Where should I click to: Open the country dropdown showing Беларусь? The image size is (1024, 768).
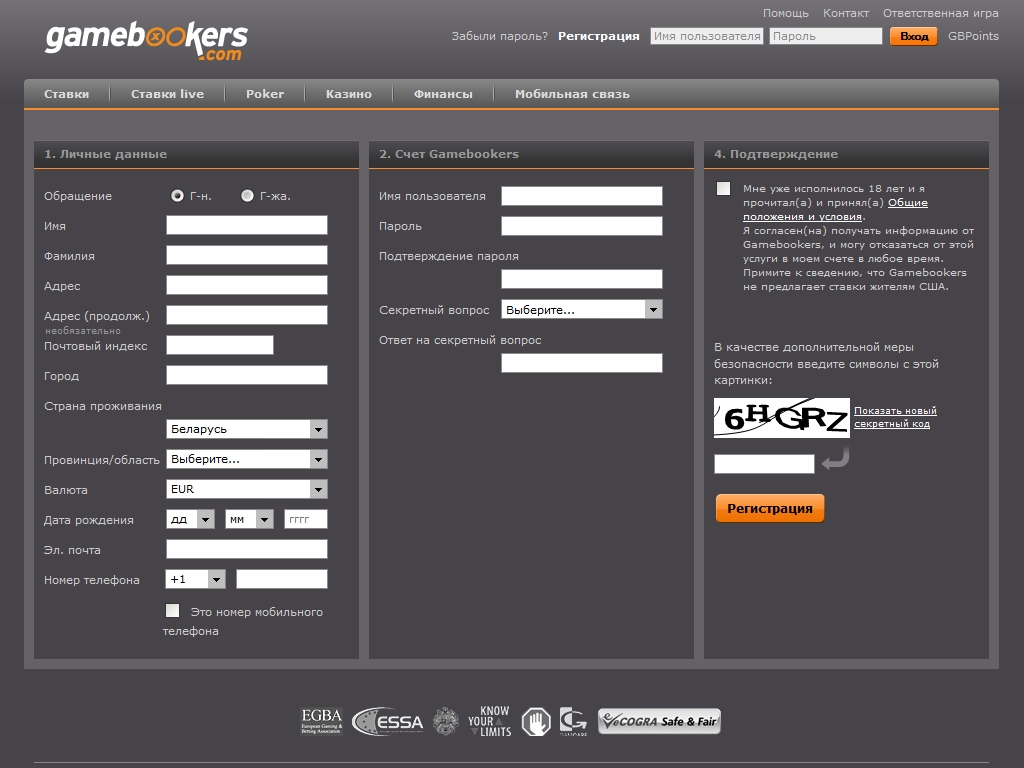pyautogui.click(x=246, y=429)
